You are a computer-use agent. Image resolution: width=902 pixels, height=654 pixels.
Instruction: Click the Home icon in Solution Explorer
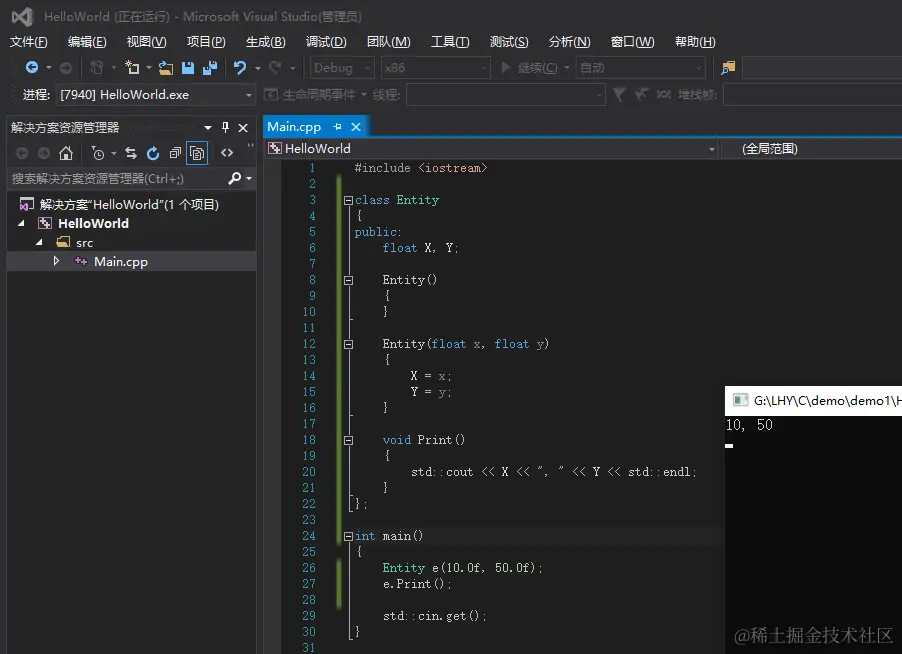66,153
